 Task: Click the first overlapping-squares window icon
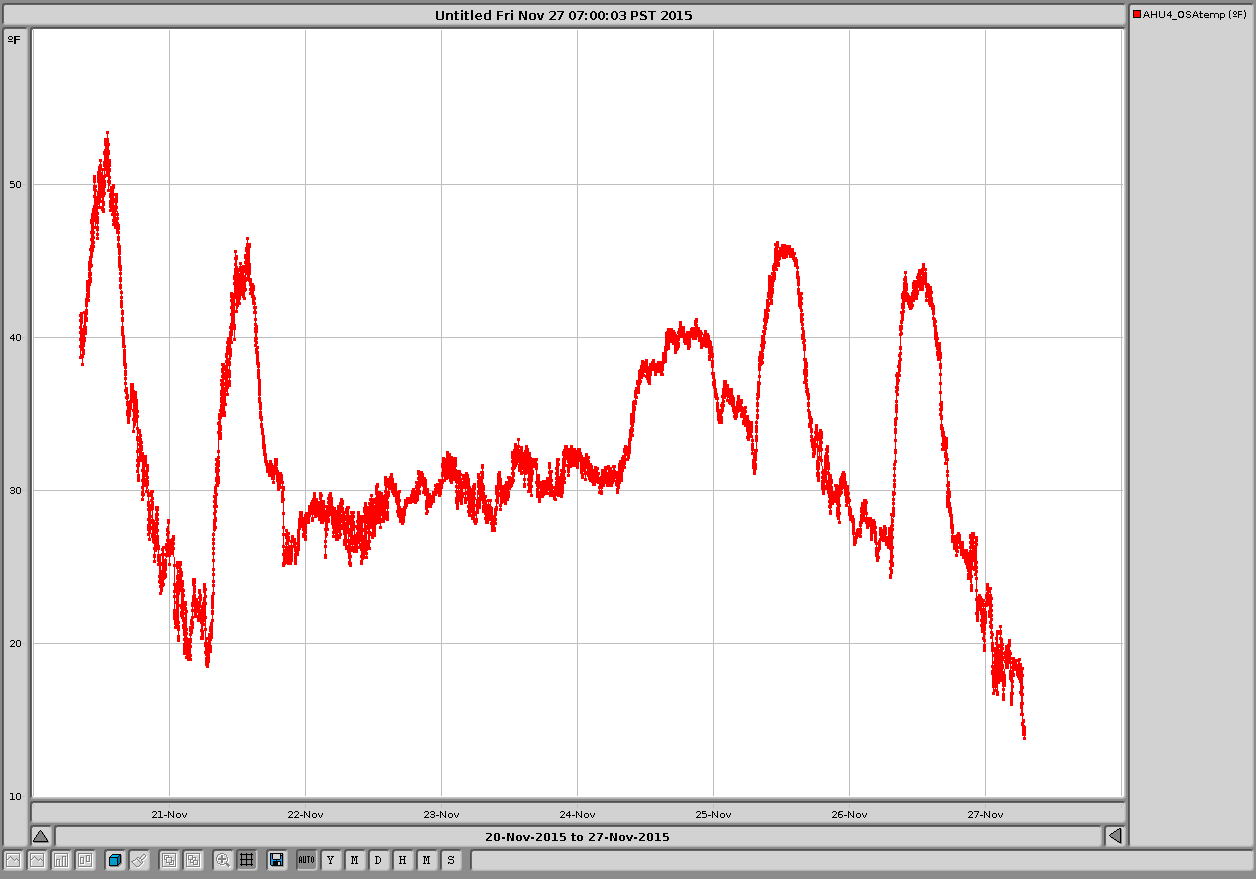point(169,860)
